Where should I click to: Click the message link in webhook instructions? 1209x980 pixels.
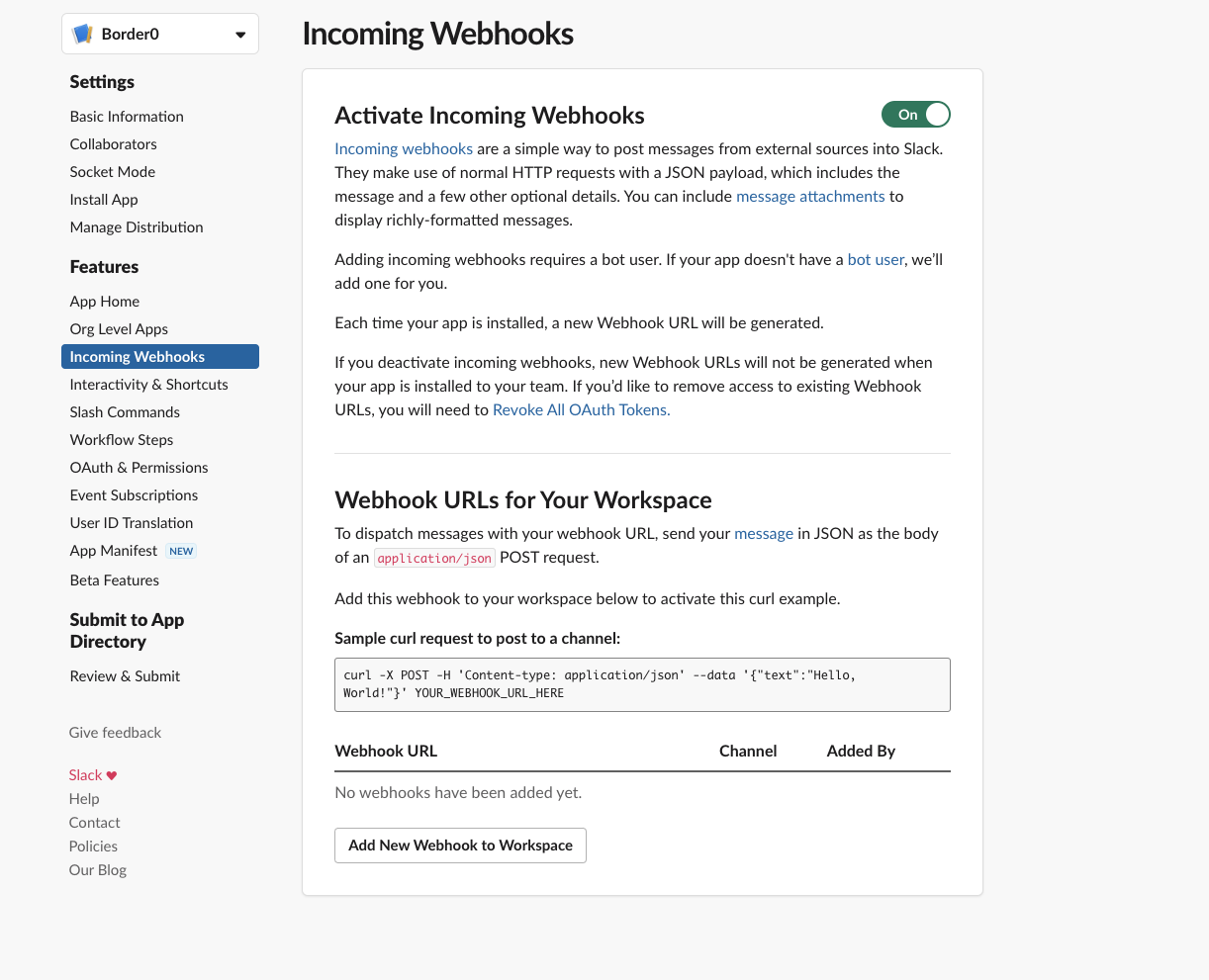tap(764, 534)
